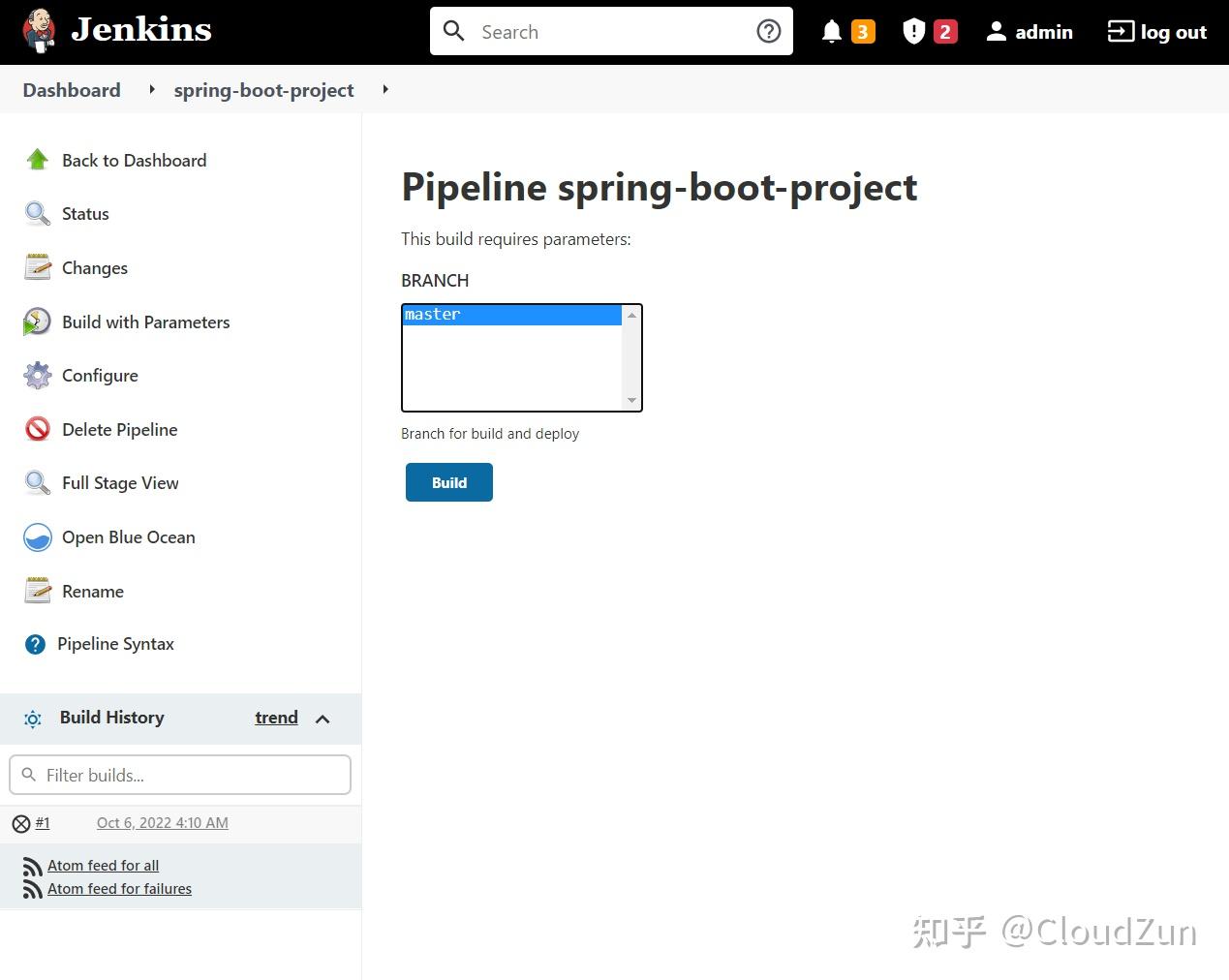This screenshot has width=1229, height=980.
Task: Open the spring-boot-project breadcrumb caret
Action: [x=384, y=89]
